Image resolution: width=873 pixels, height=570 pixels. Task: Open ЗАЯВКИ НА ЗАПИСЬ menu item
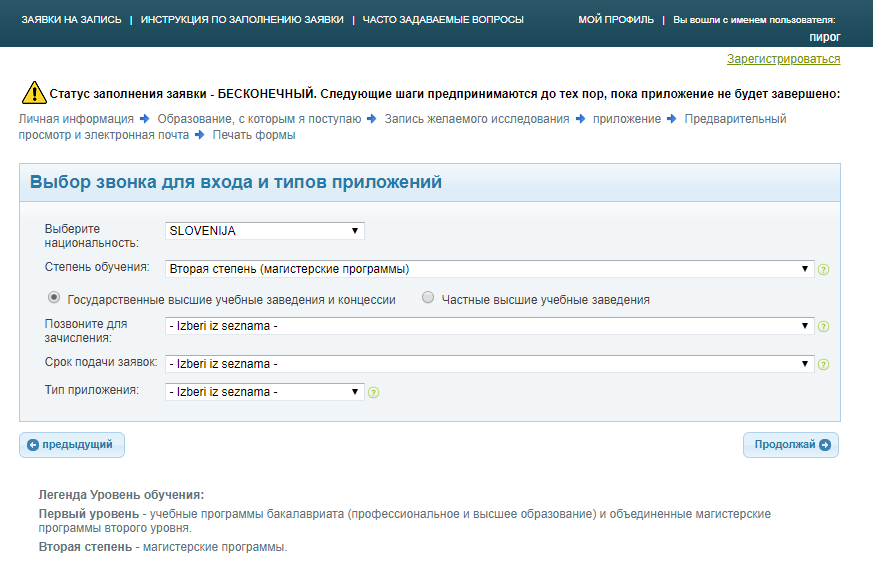pyautogui.click(x=71, y=19)
